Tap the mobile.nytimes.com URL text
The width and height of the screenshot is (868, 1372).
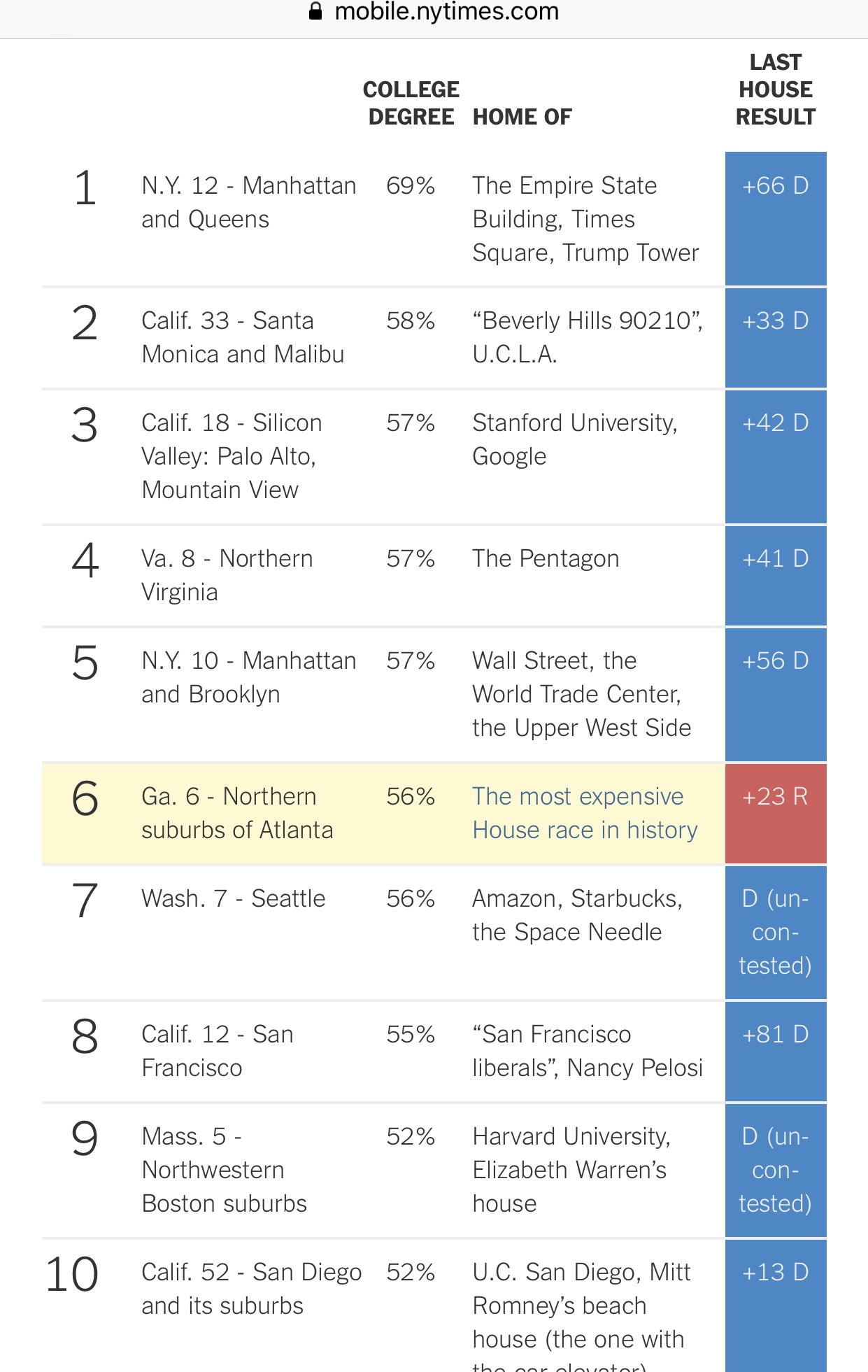click(x=446, y=11)
